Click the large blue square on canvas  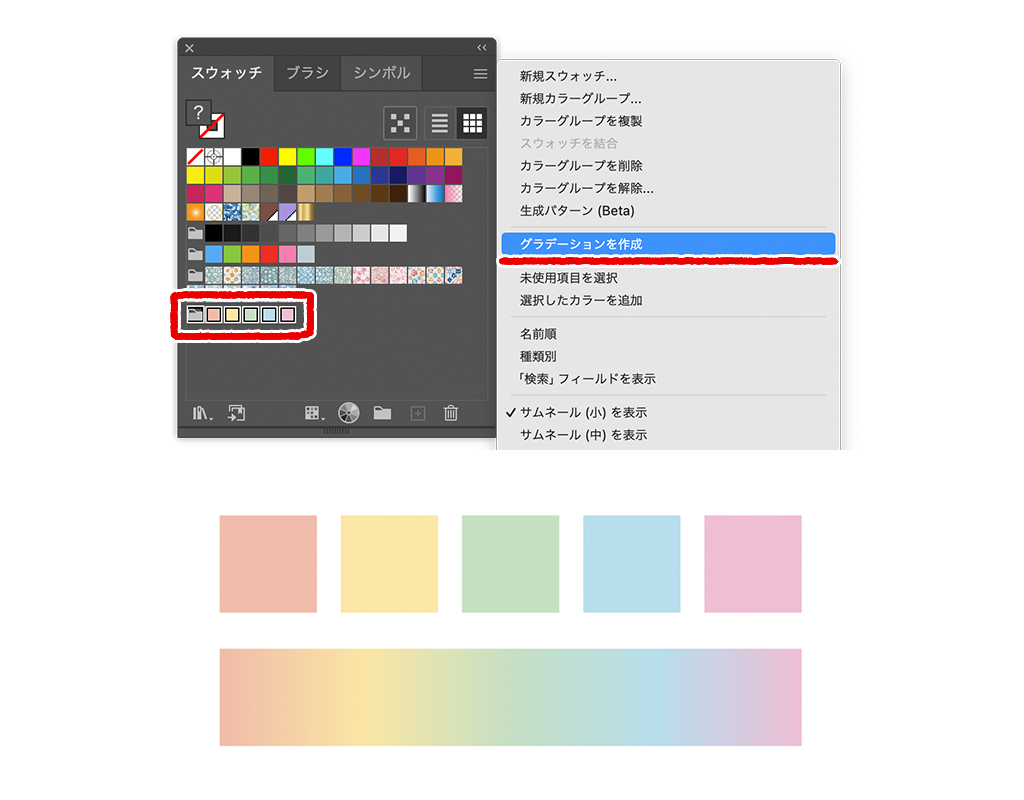pos(632,564)
